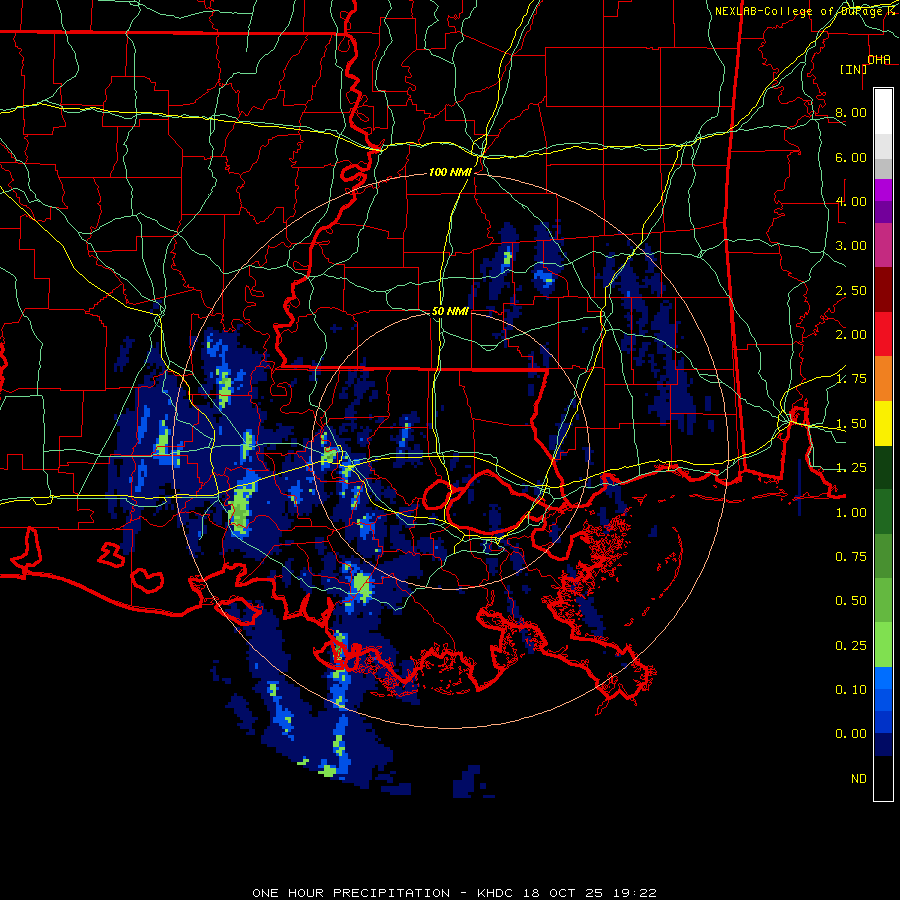Click the 0.25 legend value
900x900 pixels.
851,646
